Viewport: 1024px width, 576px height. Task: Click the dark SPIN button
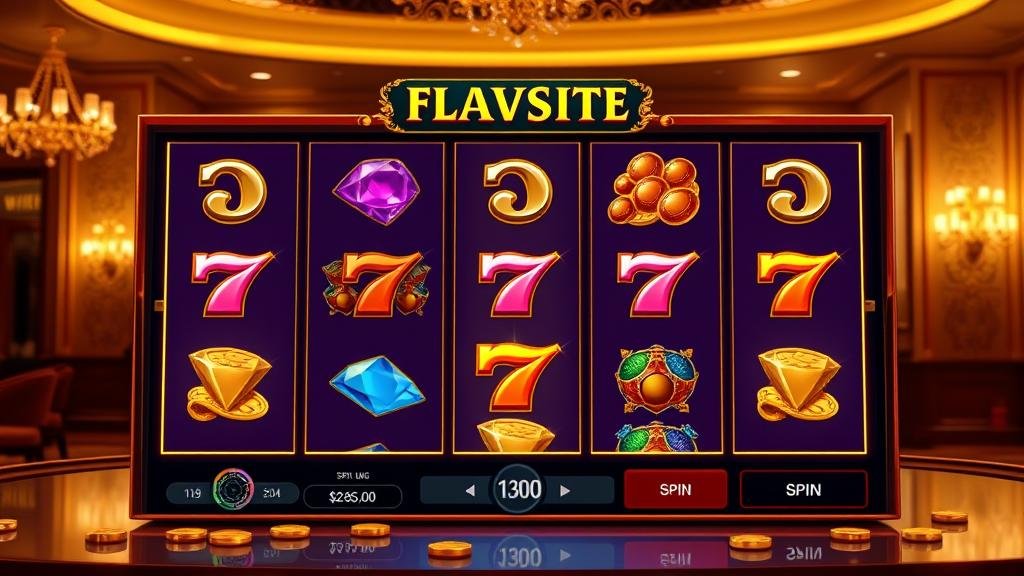[x=803, y=489]
